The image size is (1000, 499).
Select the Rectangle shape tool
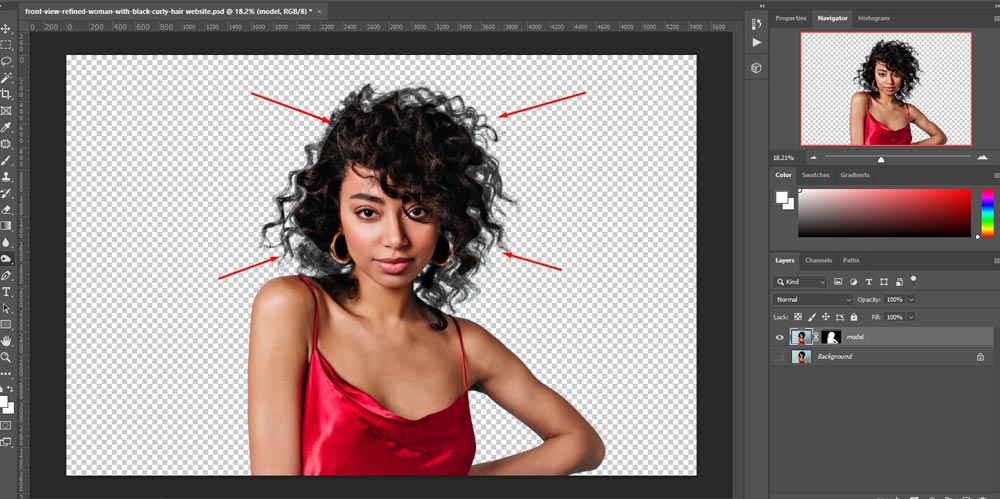6,325
